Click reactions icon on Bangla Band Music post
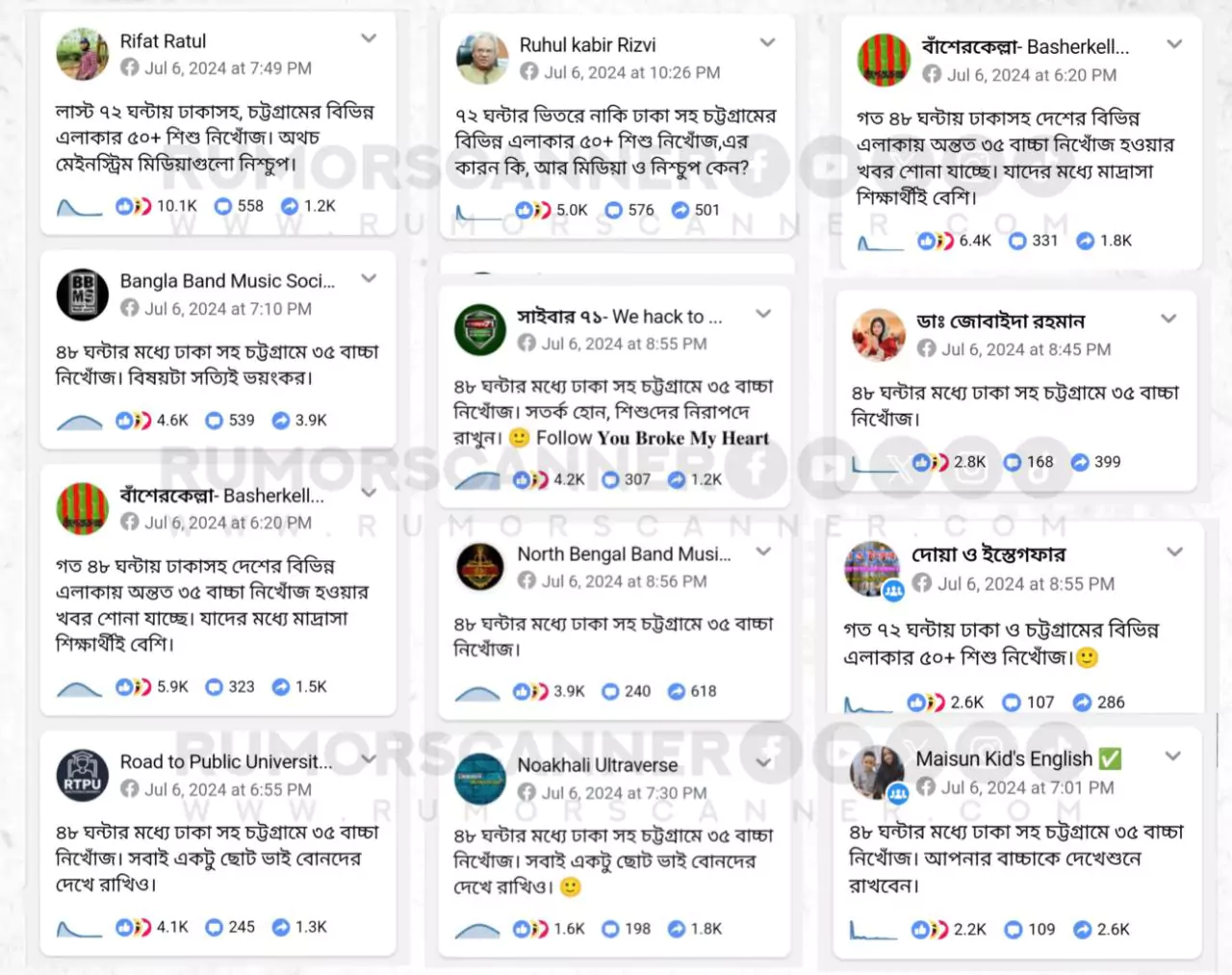The width and height of the screenshot is (1232, 975). click(133, 421)
